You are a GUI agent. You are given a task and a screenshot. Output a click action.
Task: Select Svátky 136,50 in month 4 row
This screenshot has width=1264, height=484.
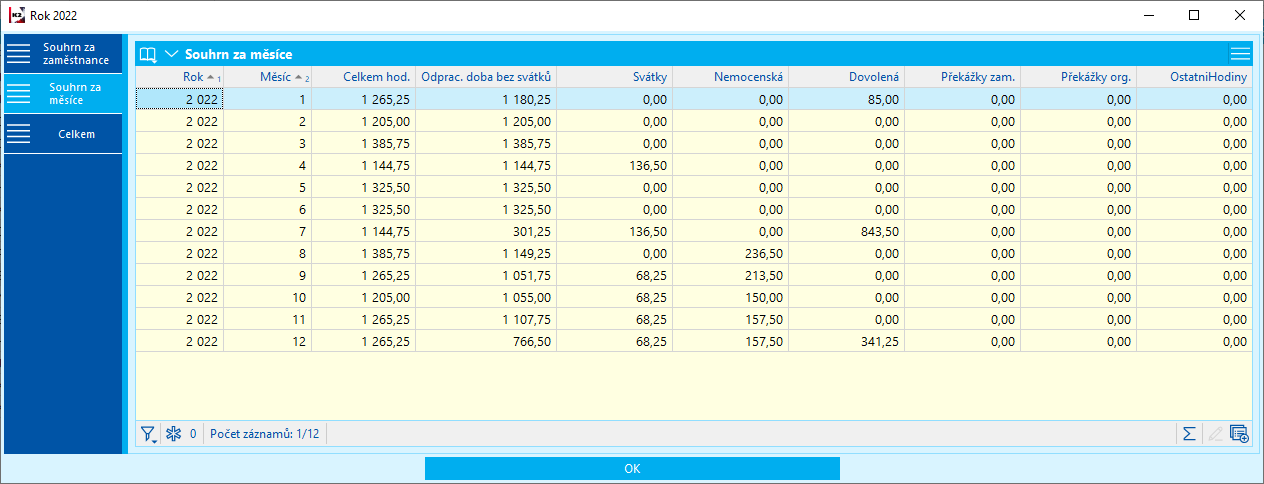click(614, 165)
